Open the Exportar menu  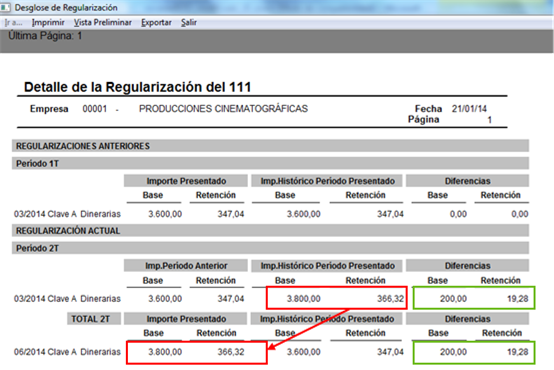(x=157, y=23)
